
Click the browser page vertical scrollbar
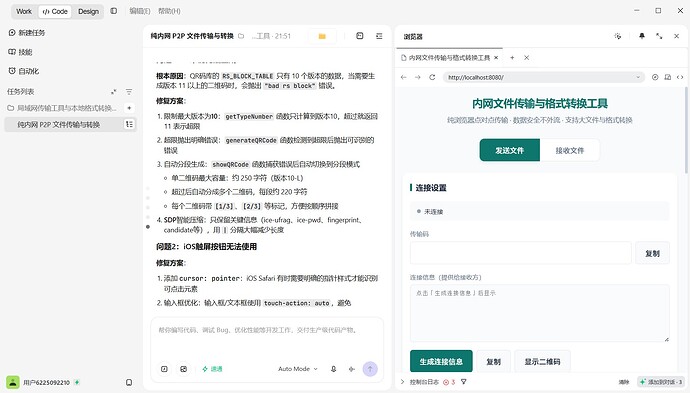tap(686, 130)
